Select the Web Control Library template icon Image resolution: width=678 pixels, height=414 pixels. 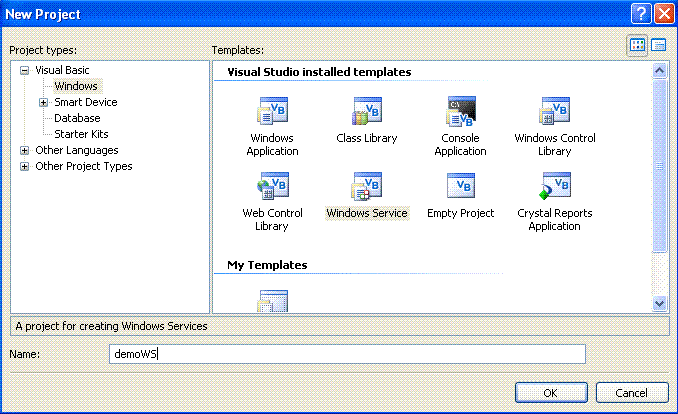[272, 186]
